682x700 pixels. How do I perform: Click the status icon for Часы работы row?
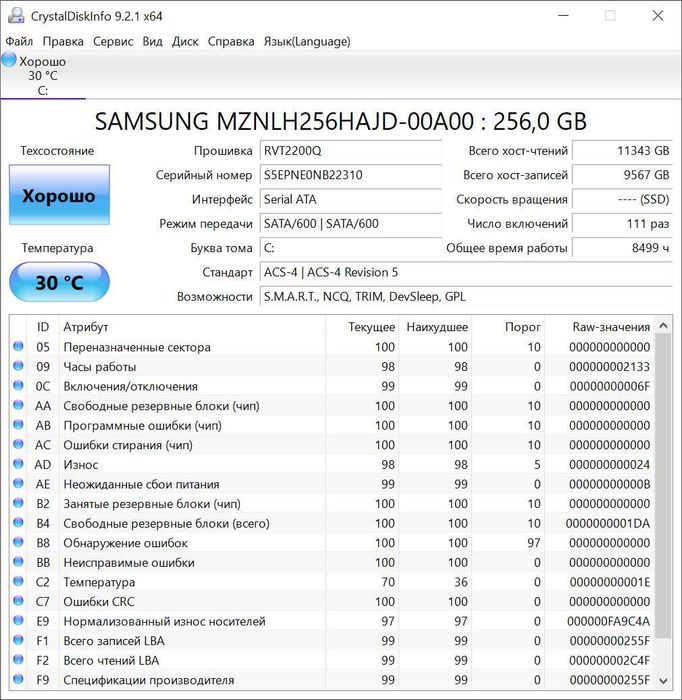point(18,366)
